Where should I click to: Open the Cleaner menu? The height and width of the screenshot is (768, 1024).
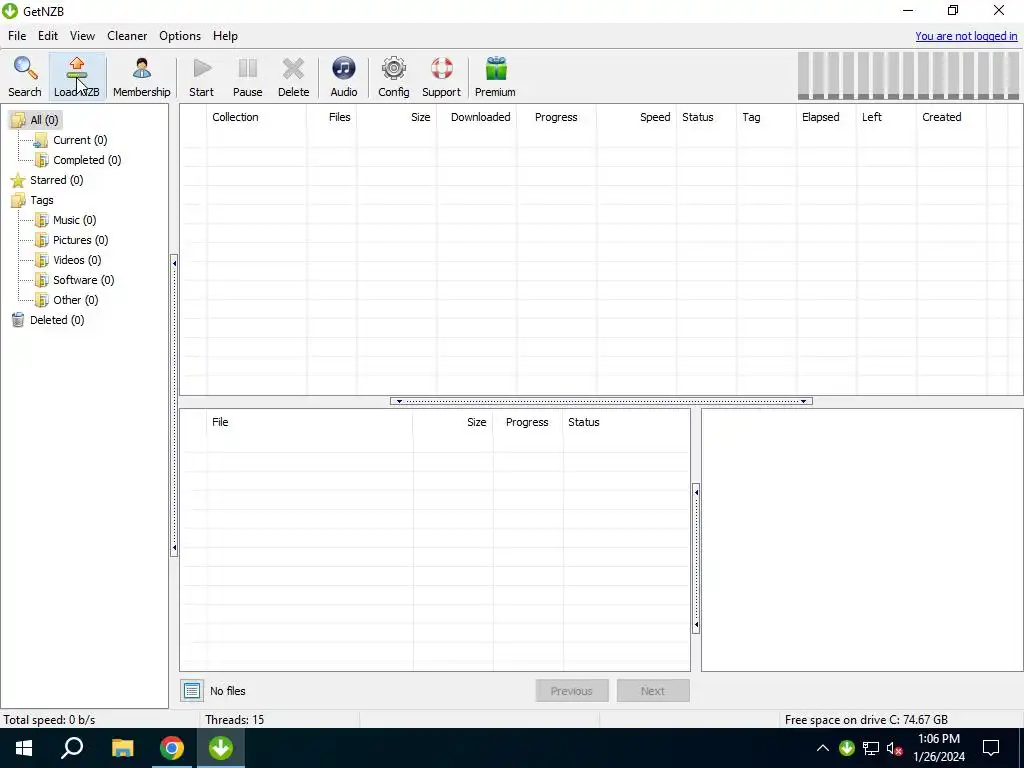point(127,36)
